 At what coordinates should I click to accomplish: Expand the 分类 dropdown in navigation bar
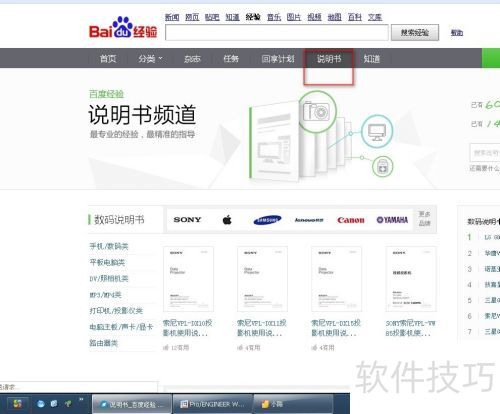click(x=150, y=59)
